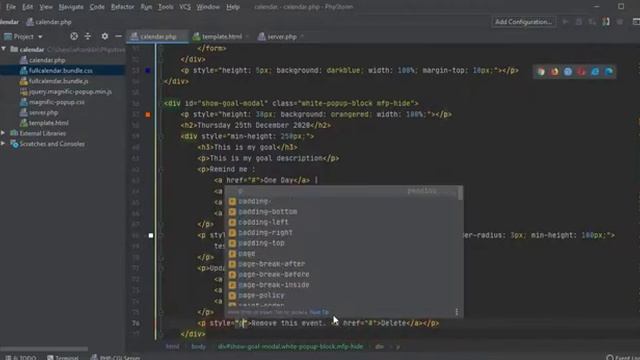Click the Stop icon in toolbar
The image size is (640, 360).
tap(620, 22)
